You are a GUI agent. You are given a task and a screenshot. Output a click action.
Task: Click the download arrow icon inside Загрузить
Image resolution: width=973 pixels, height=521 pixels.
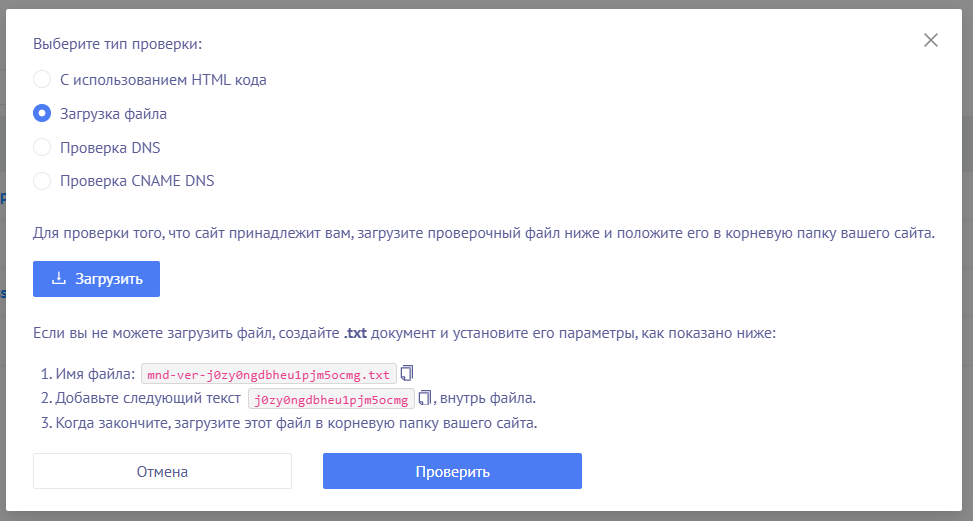click(x=59, y=279)
